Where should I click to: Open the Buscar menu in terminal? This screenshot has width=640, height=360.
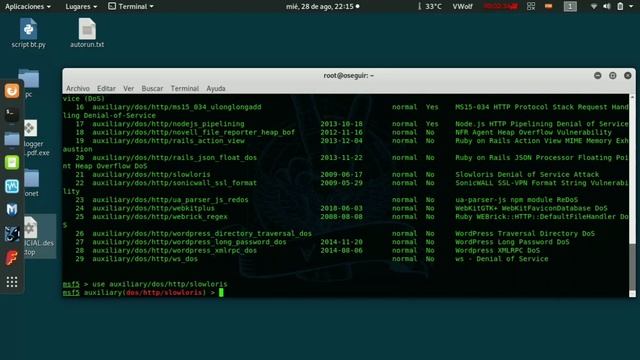pyautogui.click(x=152, y=89)
